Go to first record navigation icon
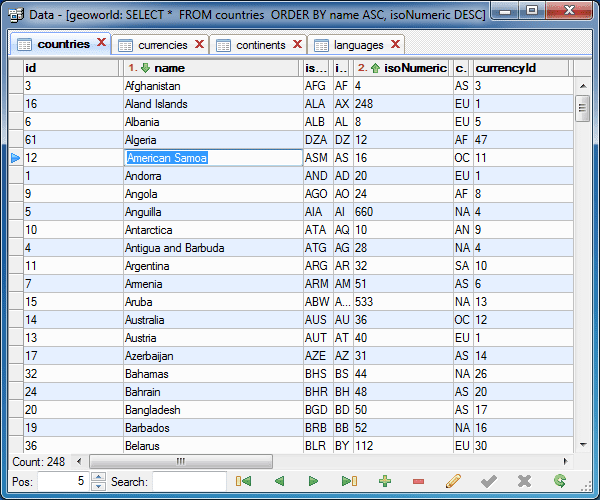 [x=243, y=481]
